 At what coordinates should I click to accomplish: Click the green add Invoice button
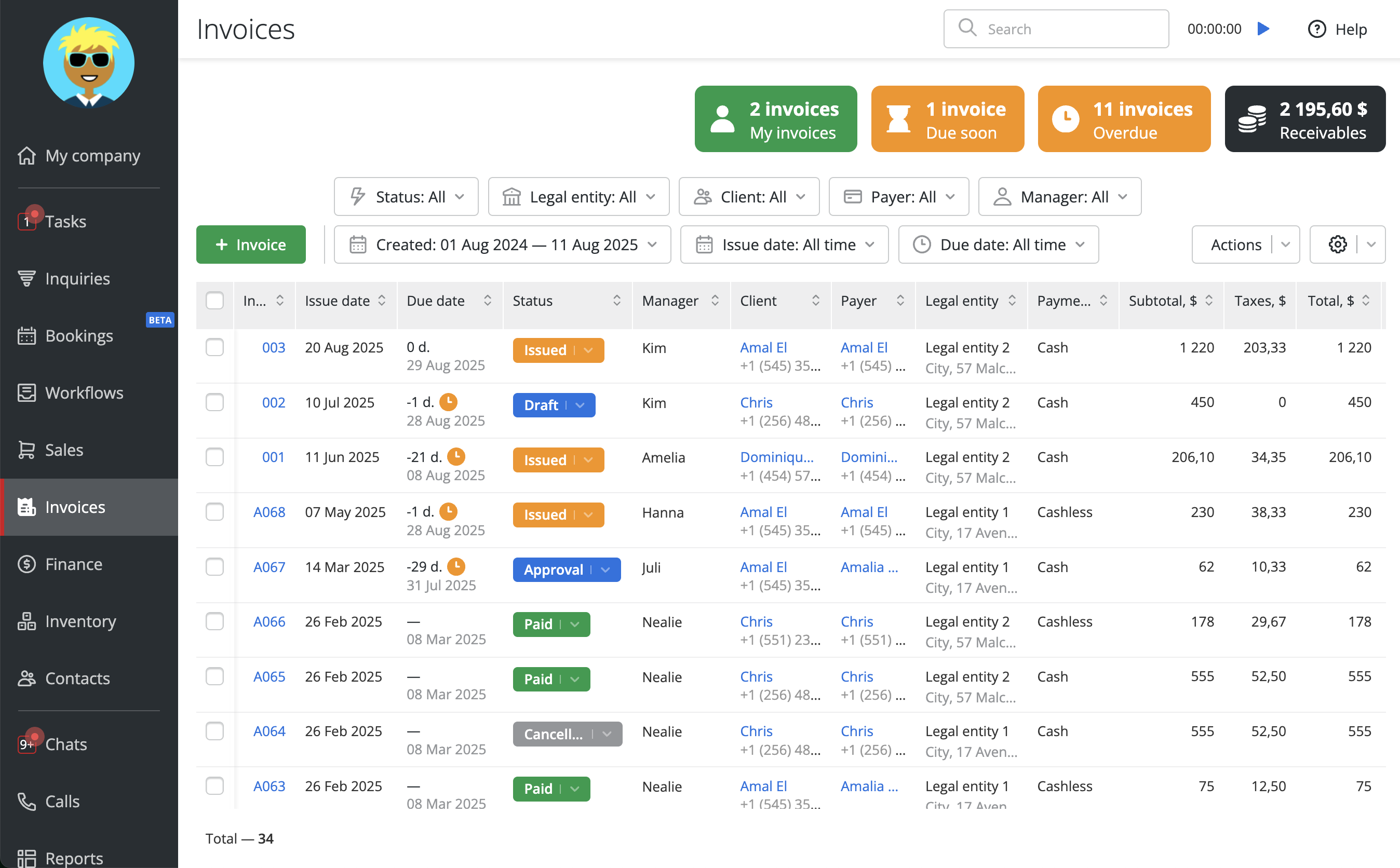251,245
